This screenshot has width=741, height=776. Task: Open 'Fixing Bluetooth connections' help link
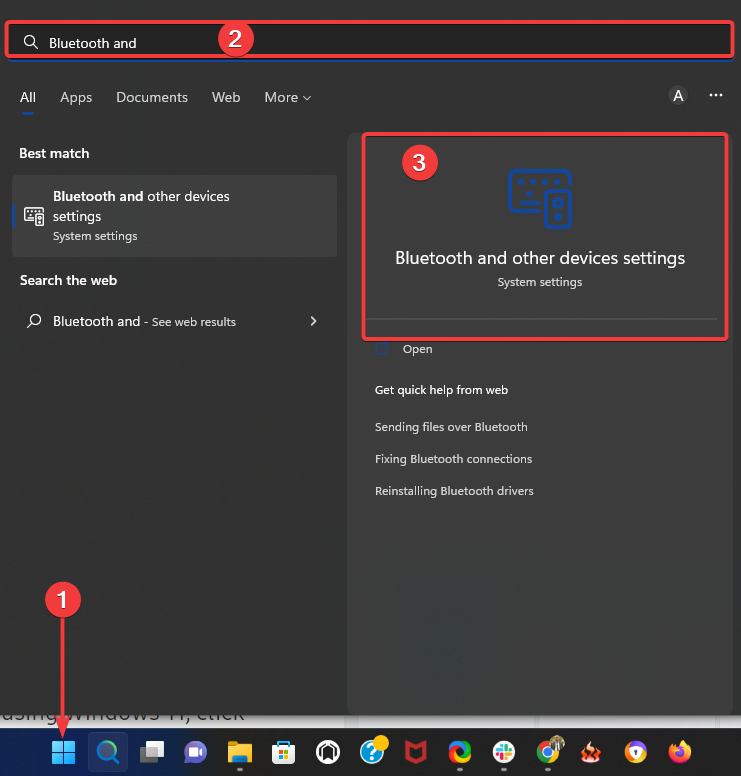point(453,459)
